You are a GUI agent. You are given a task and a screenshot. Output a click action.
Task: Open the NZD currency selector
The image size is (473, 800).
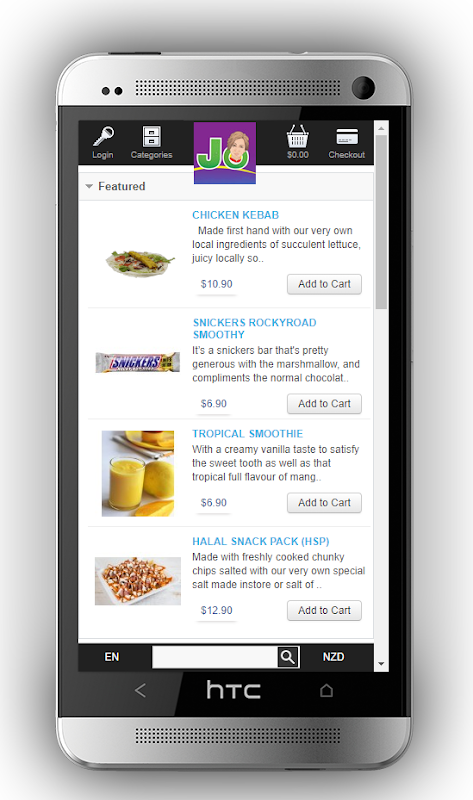coord(333,657)
